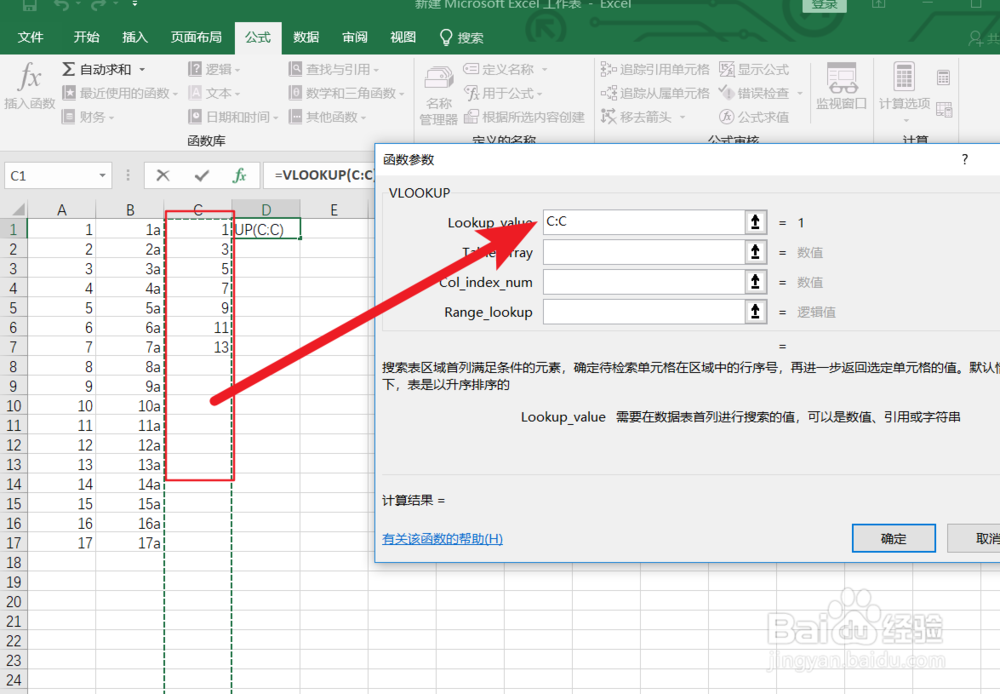1000x694 pixels.
Task: Open the 文件 menu
Action: (31, 37)
